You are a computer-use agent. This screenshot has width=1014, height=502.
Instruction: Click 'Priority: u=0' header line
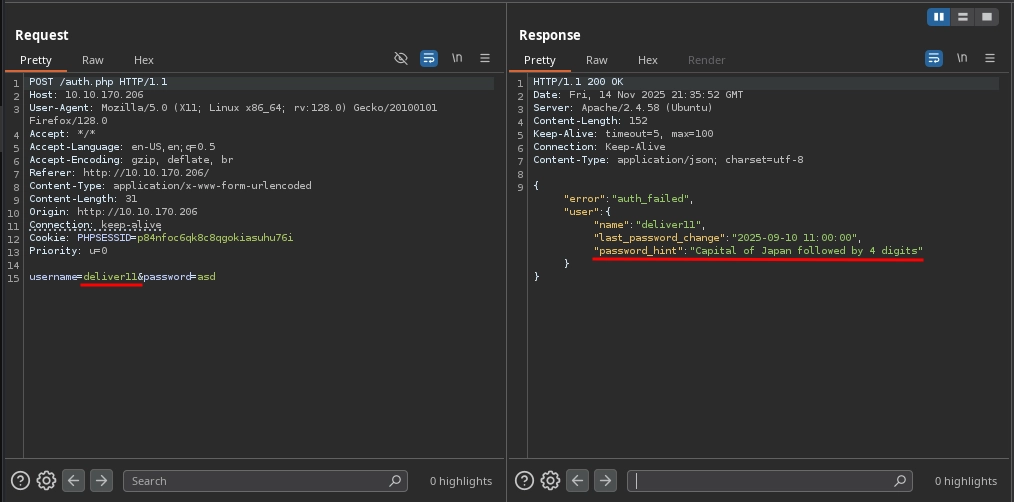pyautogui.click(x=68, y=251)
